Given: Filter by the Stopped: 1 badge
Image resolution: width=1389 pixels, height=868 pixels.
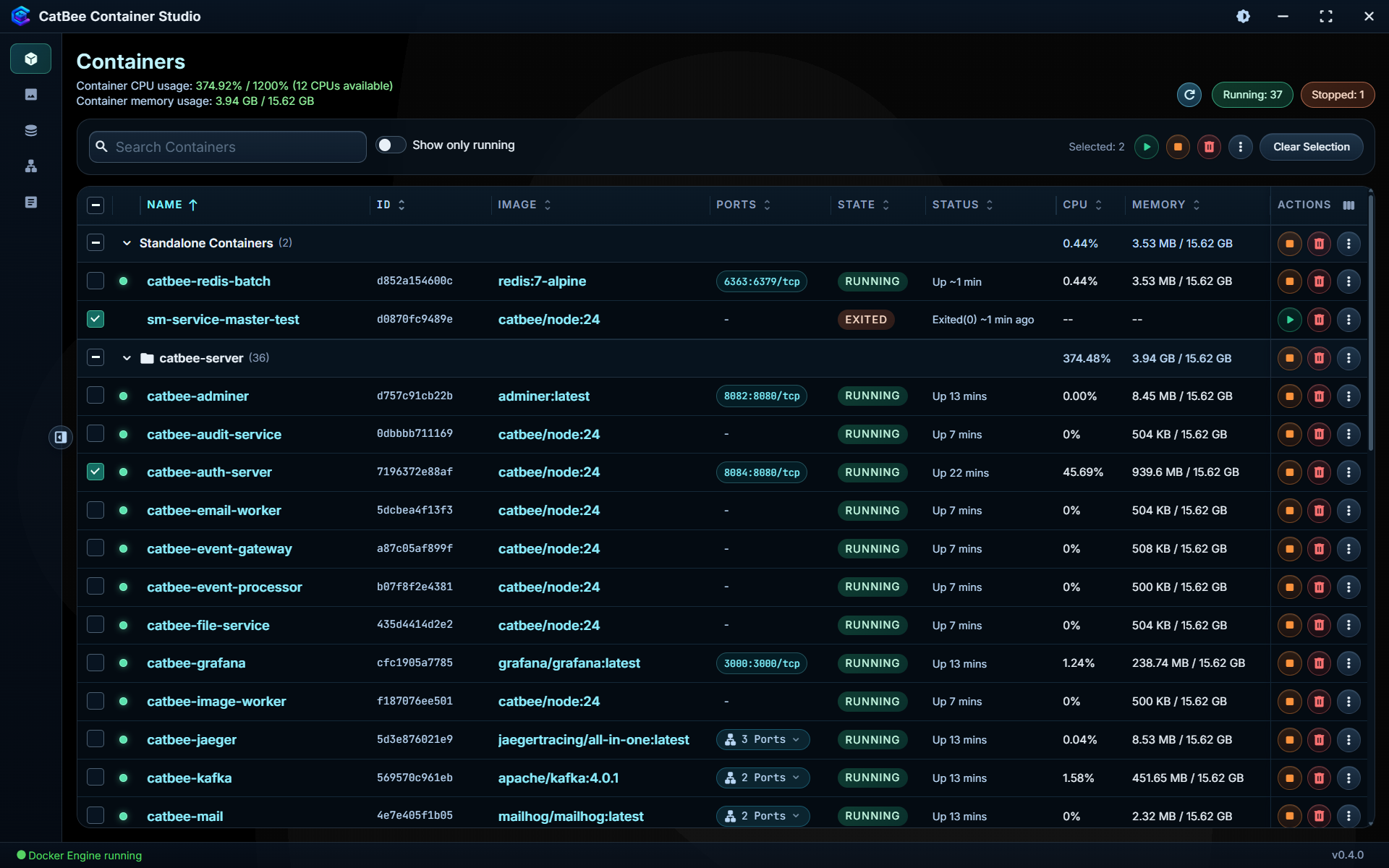Looking at the screenshot, I should point(1338,95).
